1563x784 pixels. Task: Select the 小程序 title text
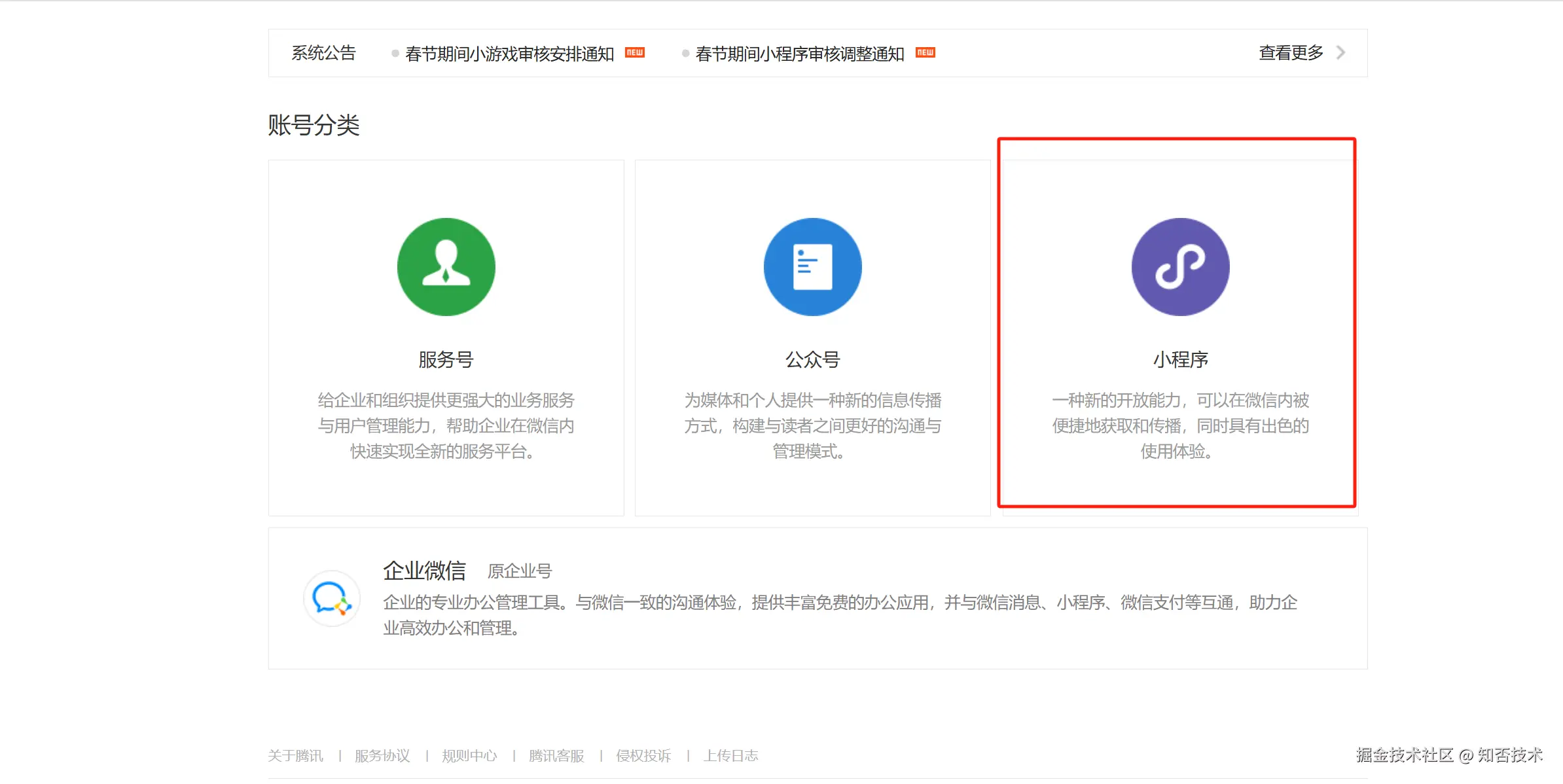pos(1180,359)
